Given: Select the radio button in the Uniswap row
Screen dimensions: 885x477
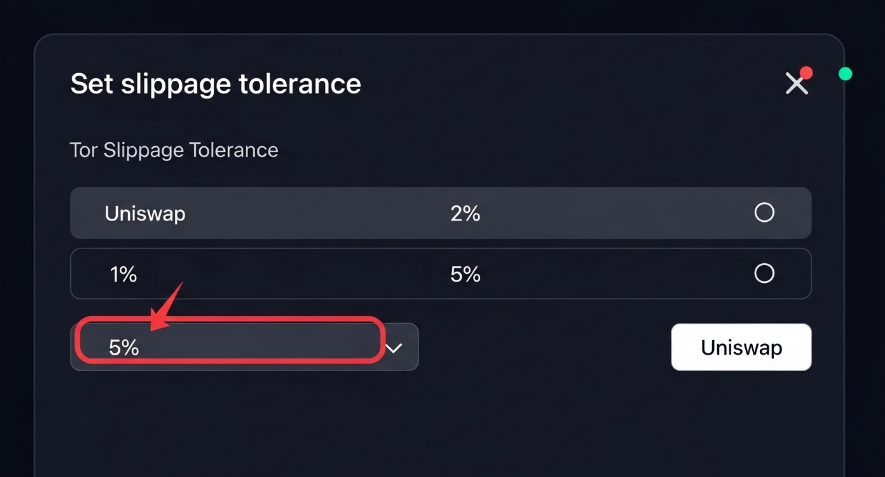Looking at the screenshot, I should click(x=764, y=212).
